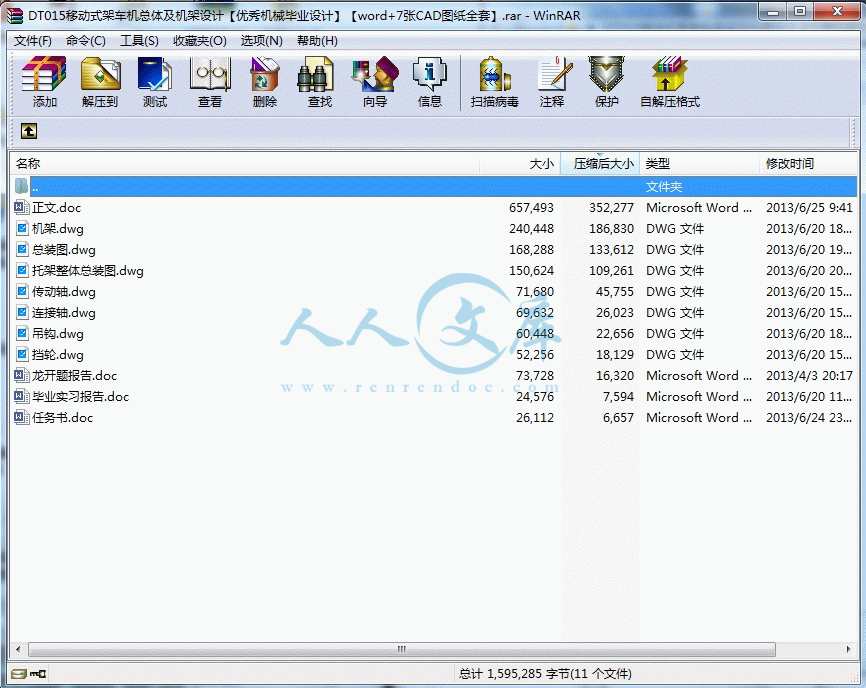Click the 文件夹 type cell of the parent row

[664, 187]
